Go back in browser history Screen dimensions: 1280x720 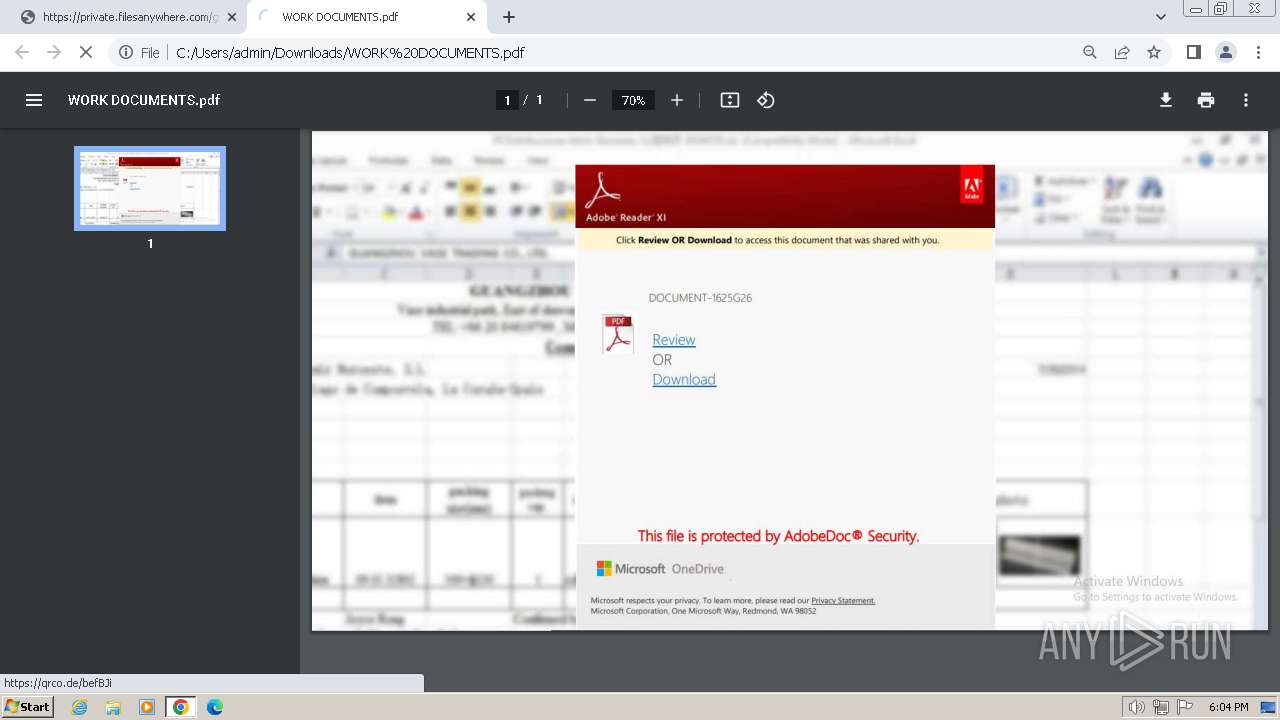22,52
